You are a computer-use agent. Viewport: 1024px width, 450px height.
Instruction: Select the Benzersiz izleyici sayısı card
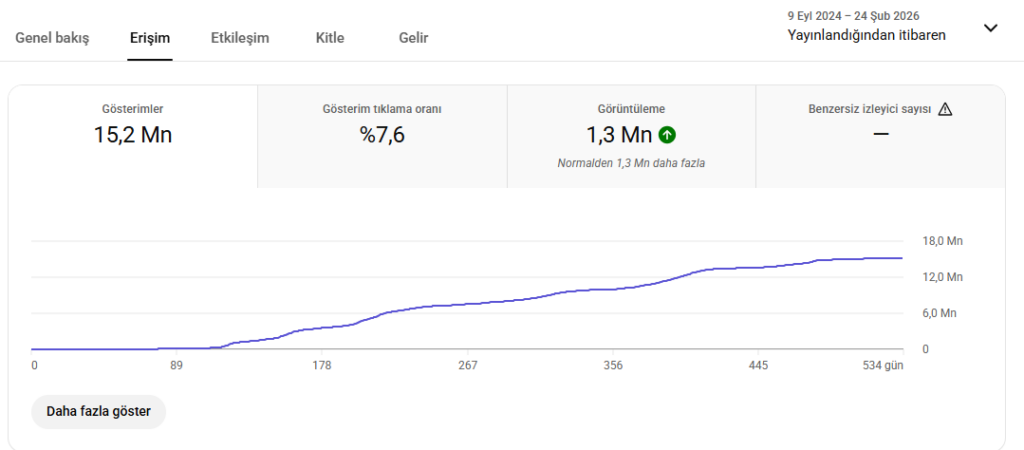pos(880,136)
